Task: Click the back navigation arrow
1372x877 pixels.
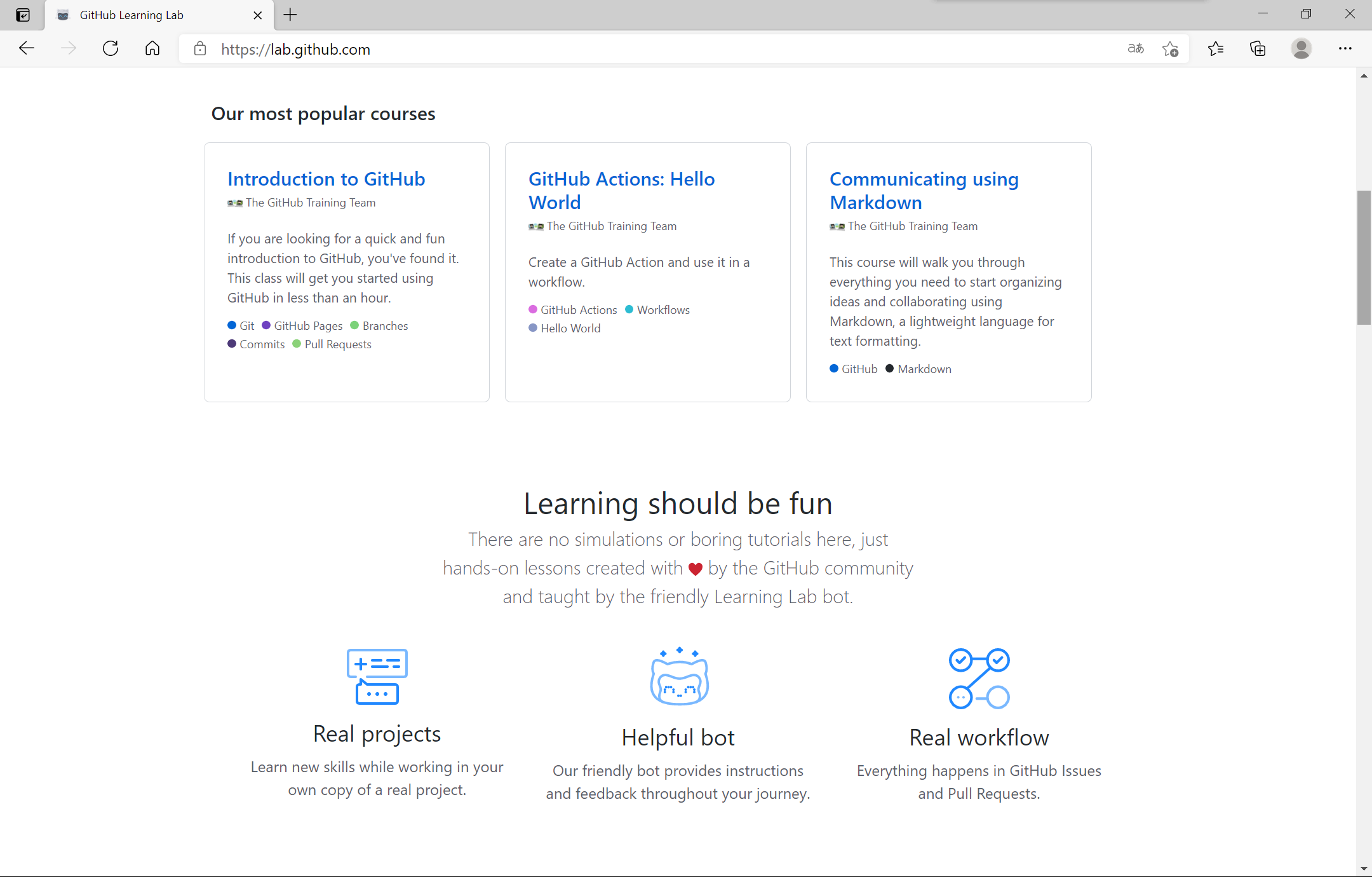Action: tap(27, 48)
